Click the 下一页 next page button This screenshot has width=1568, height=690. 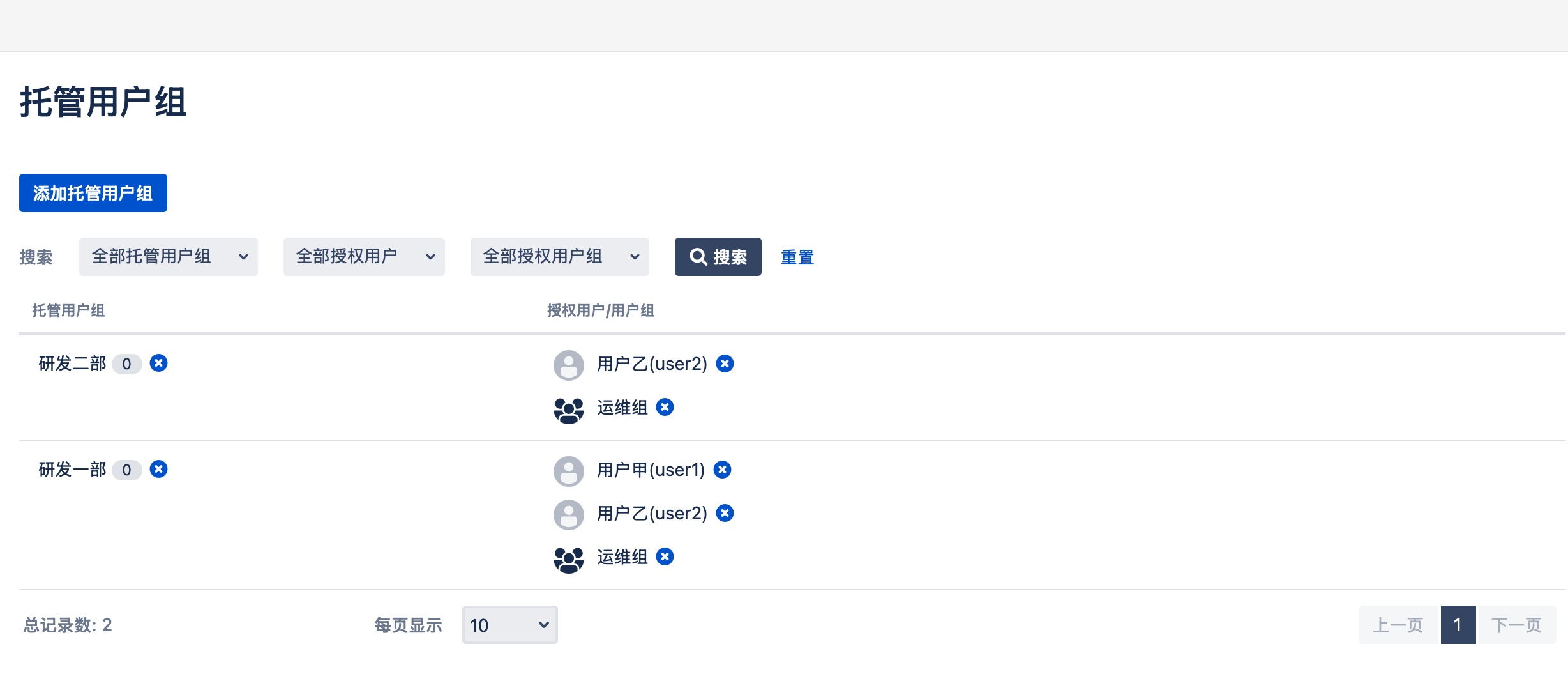pyautogui.click(x=1516, y=625)
